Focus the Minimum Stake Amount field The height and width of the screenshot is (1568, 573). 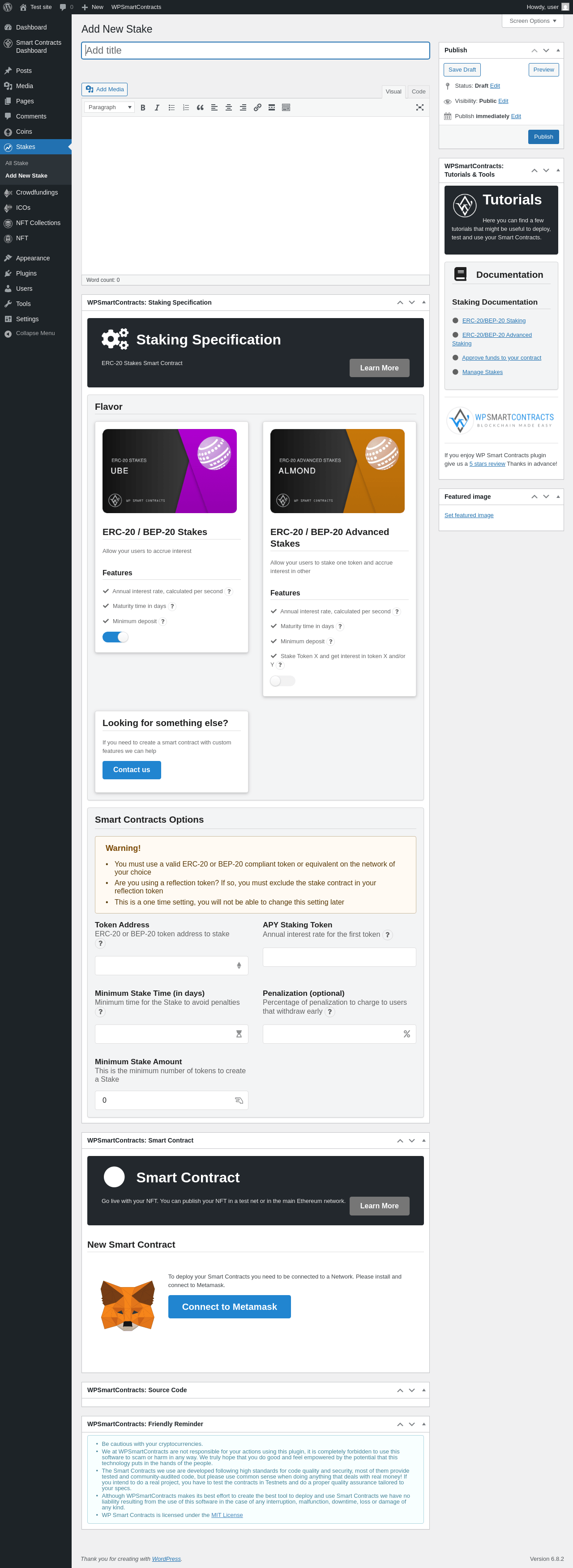pos(172,1101)
